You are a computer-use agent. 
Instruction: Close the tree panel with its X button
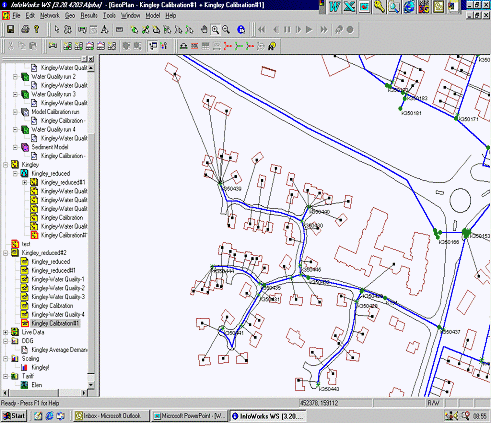[x=91, y=59]
